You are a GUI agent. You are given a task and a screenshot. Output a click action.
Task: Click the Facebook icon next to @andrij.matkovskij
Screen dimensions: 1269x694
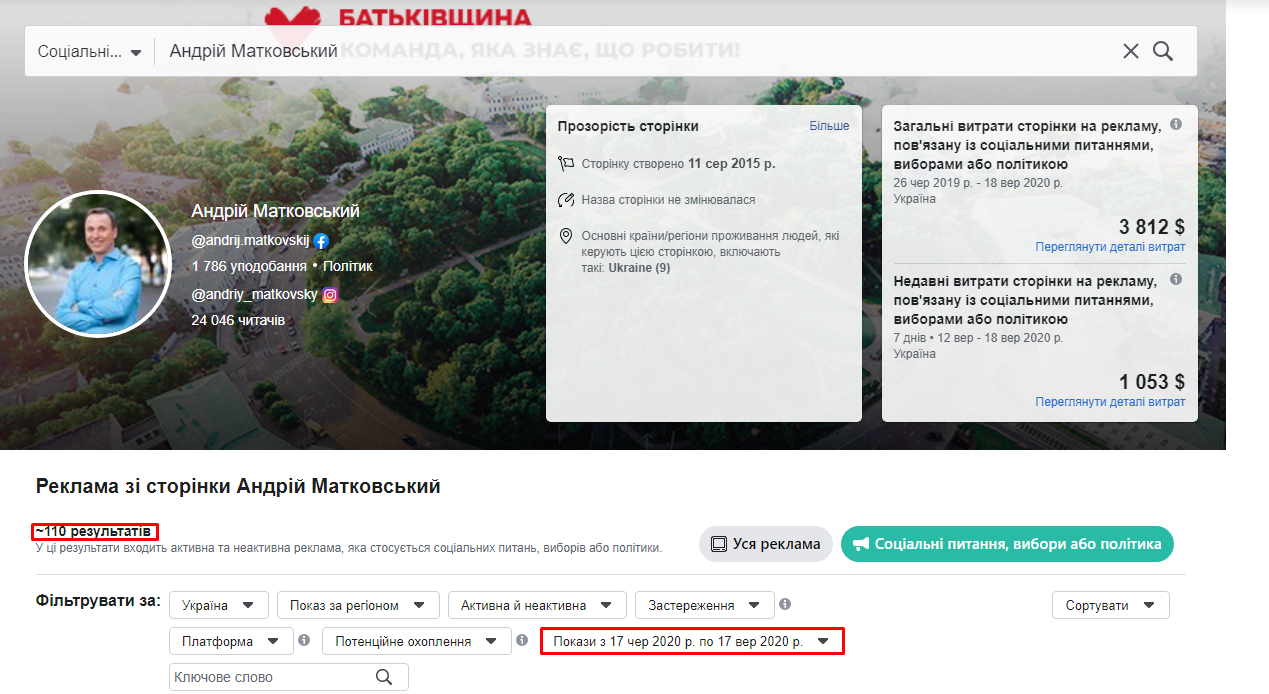pos(321,241)
